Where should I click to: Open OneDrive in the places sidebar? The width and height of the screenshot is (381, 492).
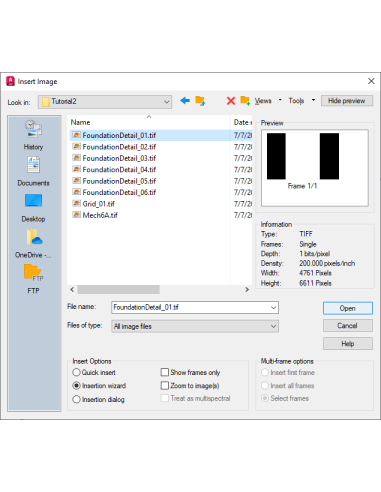(33, 244)
